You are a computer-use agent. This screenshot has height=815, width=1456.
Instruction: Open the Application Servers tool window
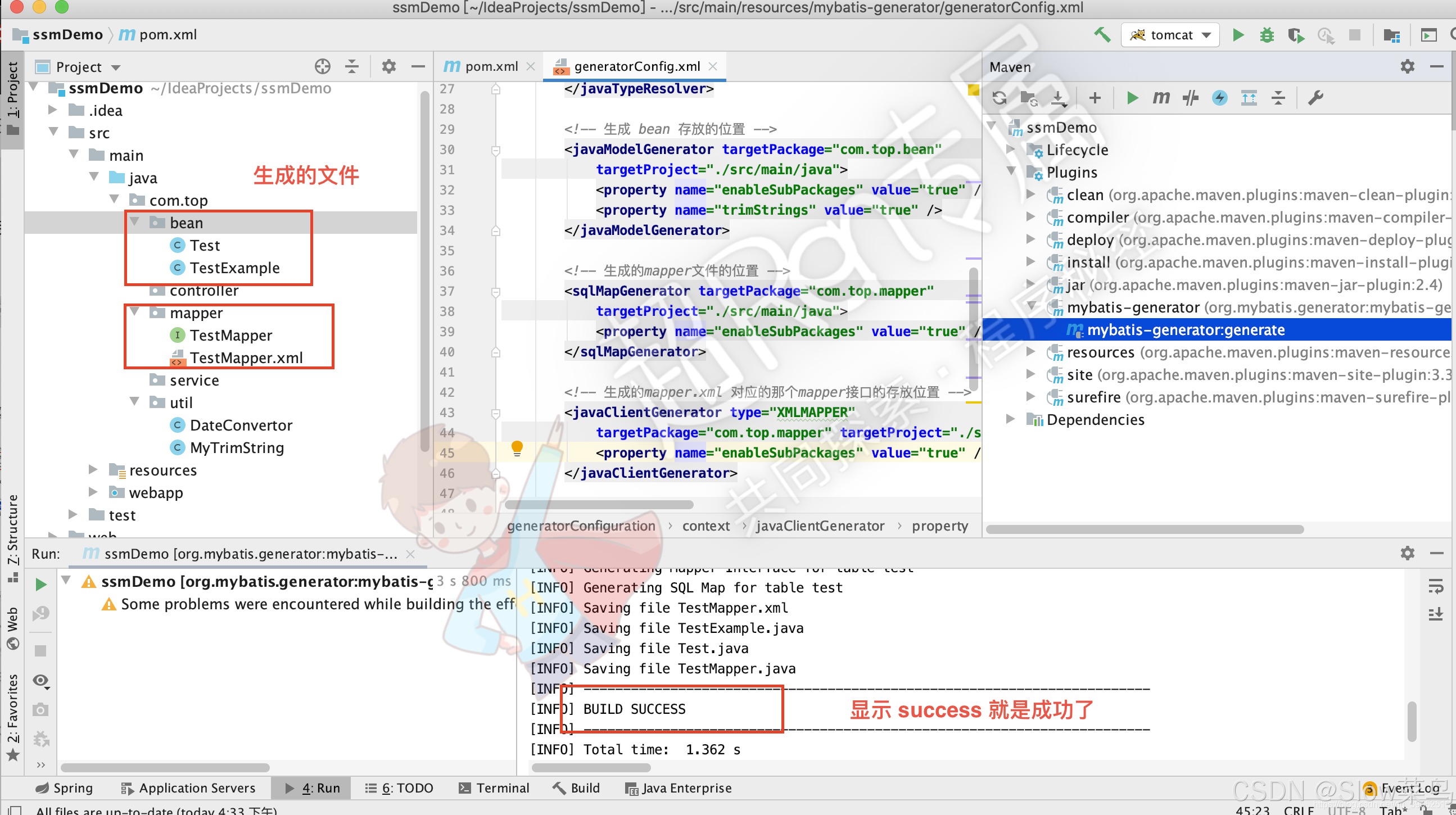[188, 788]
